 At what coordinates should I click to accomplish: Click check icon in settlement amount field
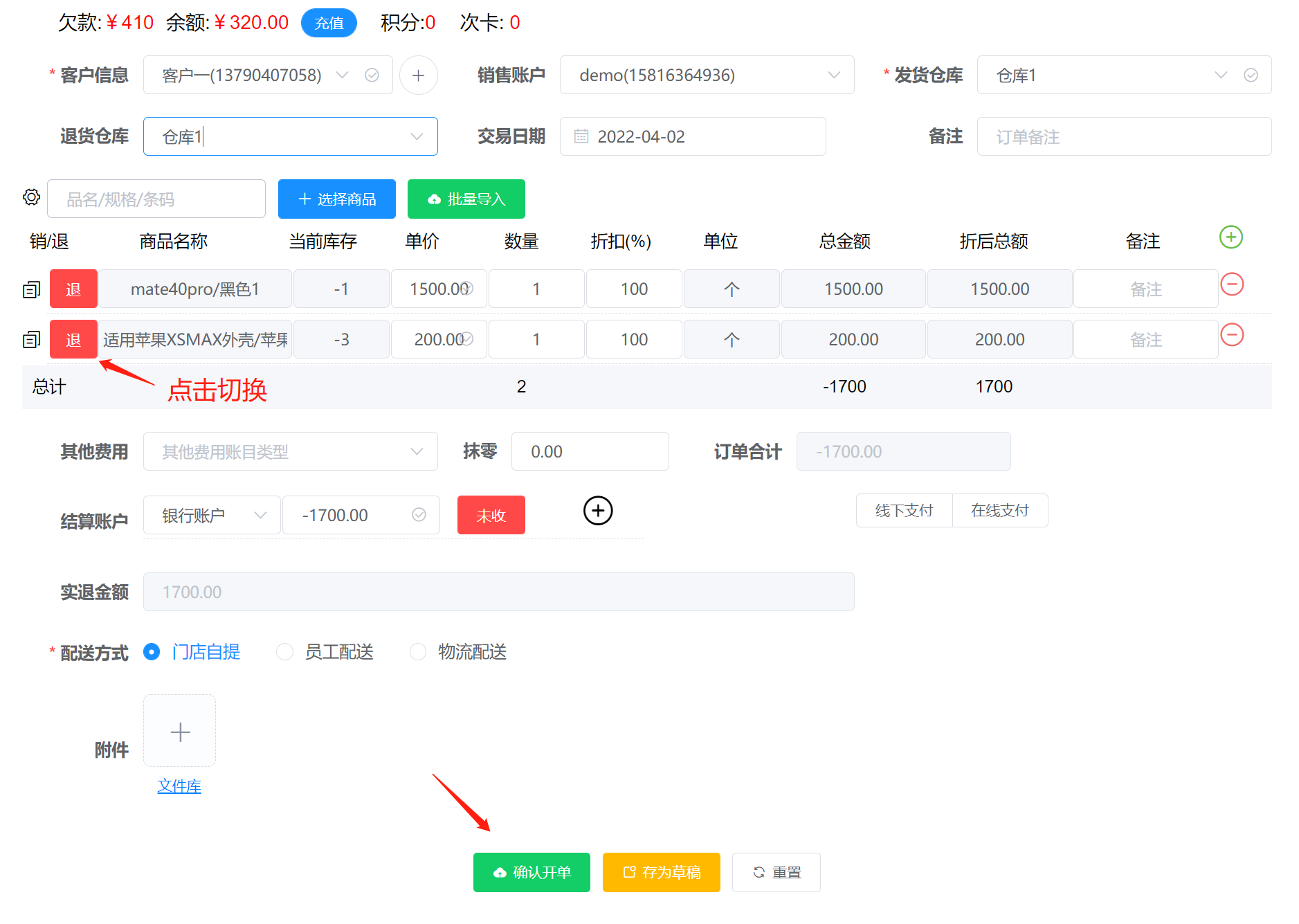click(x=419, y=514)
